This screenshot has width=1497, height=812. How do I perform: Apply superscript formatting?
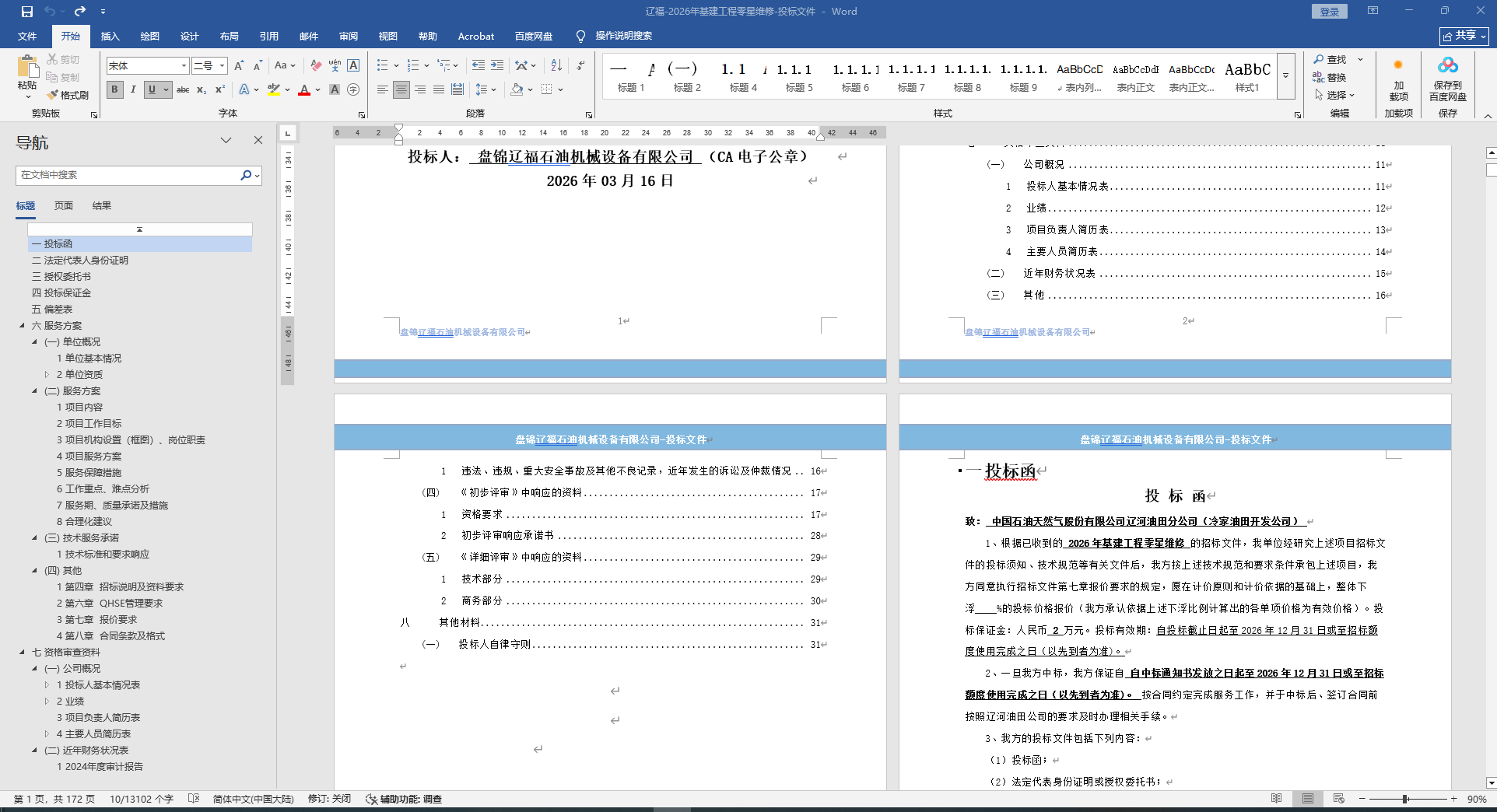(x=220, y=90)
